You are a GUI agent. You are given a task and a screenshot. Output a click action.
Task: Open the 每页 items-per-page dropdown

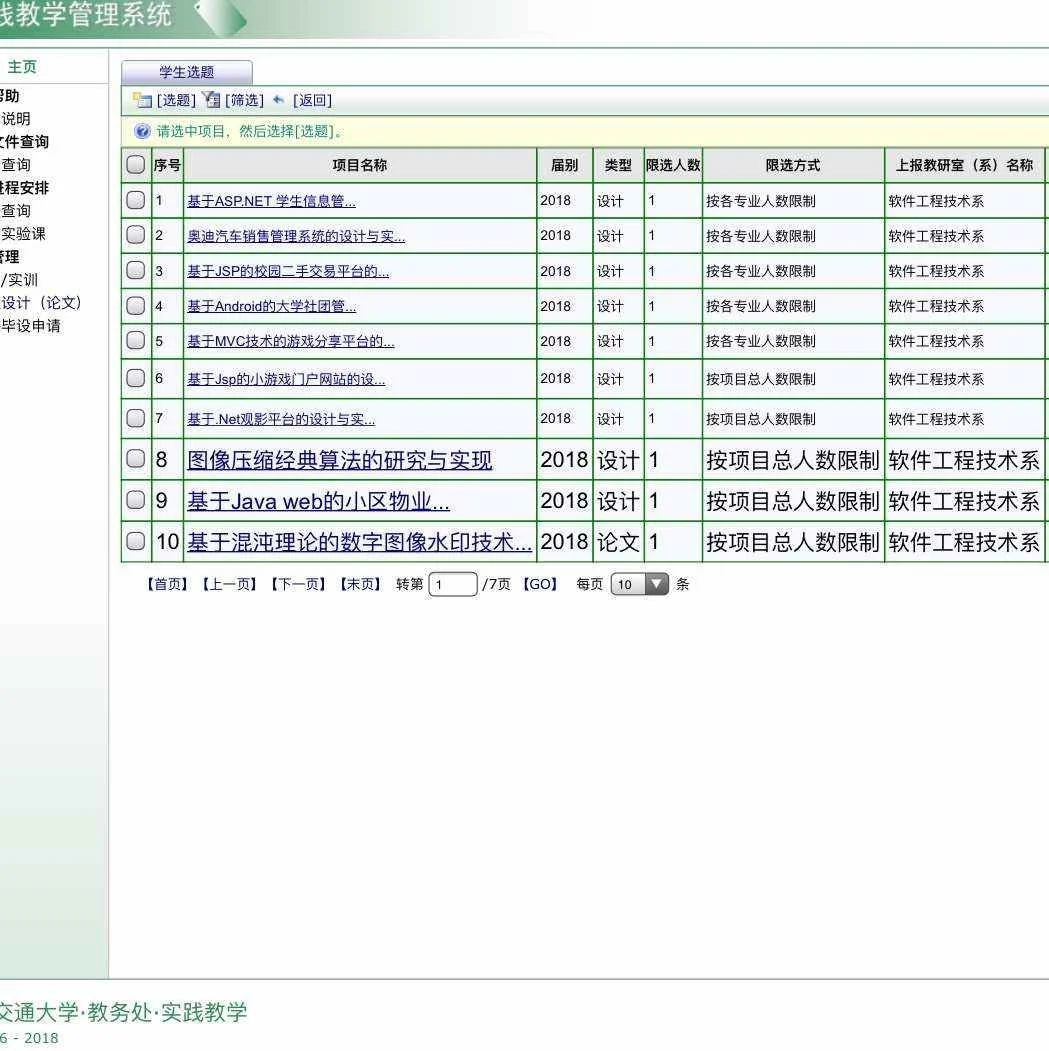tap(639, 584)
